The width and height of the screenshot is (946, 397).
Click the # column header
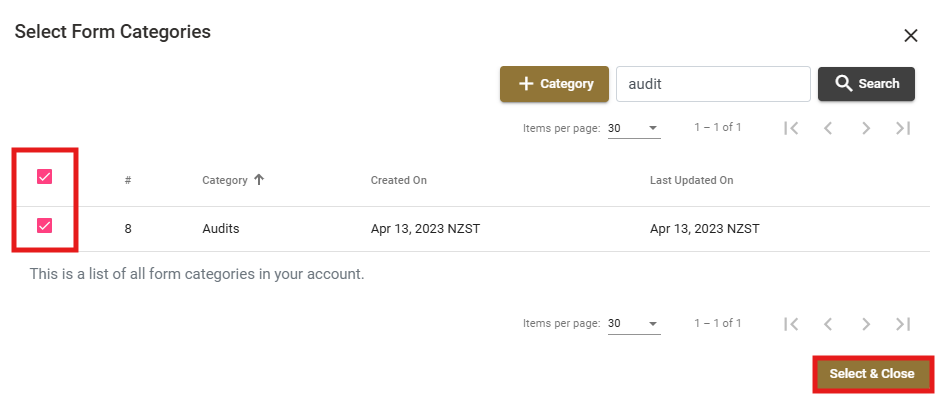[x=128, y=180]
